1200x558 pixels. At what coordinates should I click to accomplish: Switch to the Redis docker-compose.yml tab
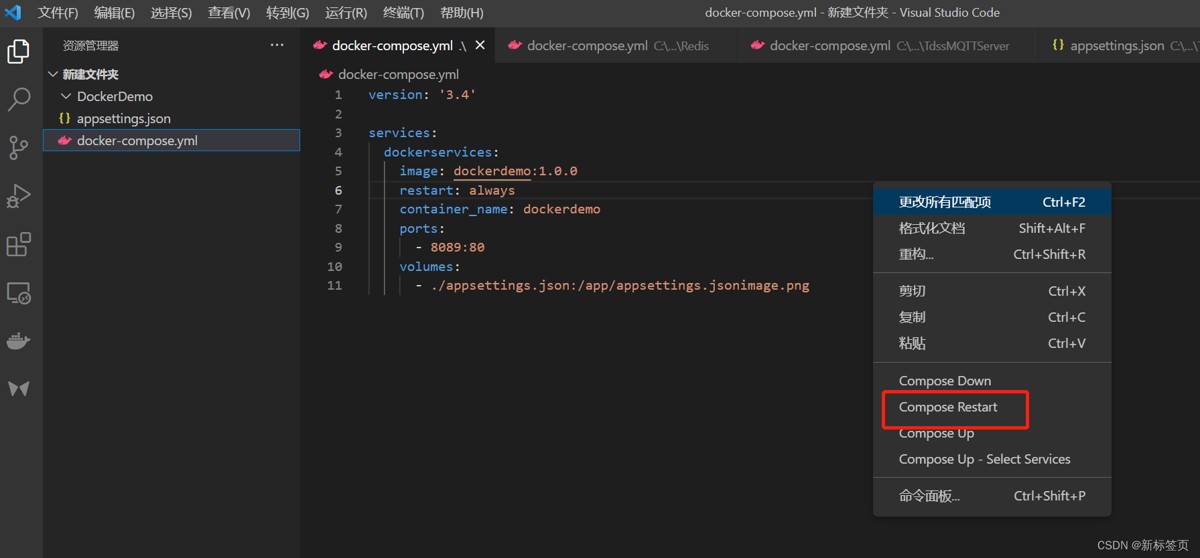coord(609,45)
